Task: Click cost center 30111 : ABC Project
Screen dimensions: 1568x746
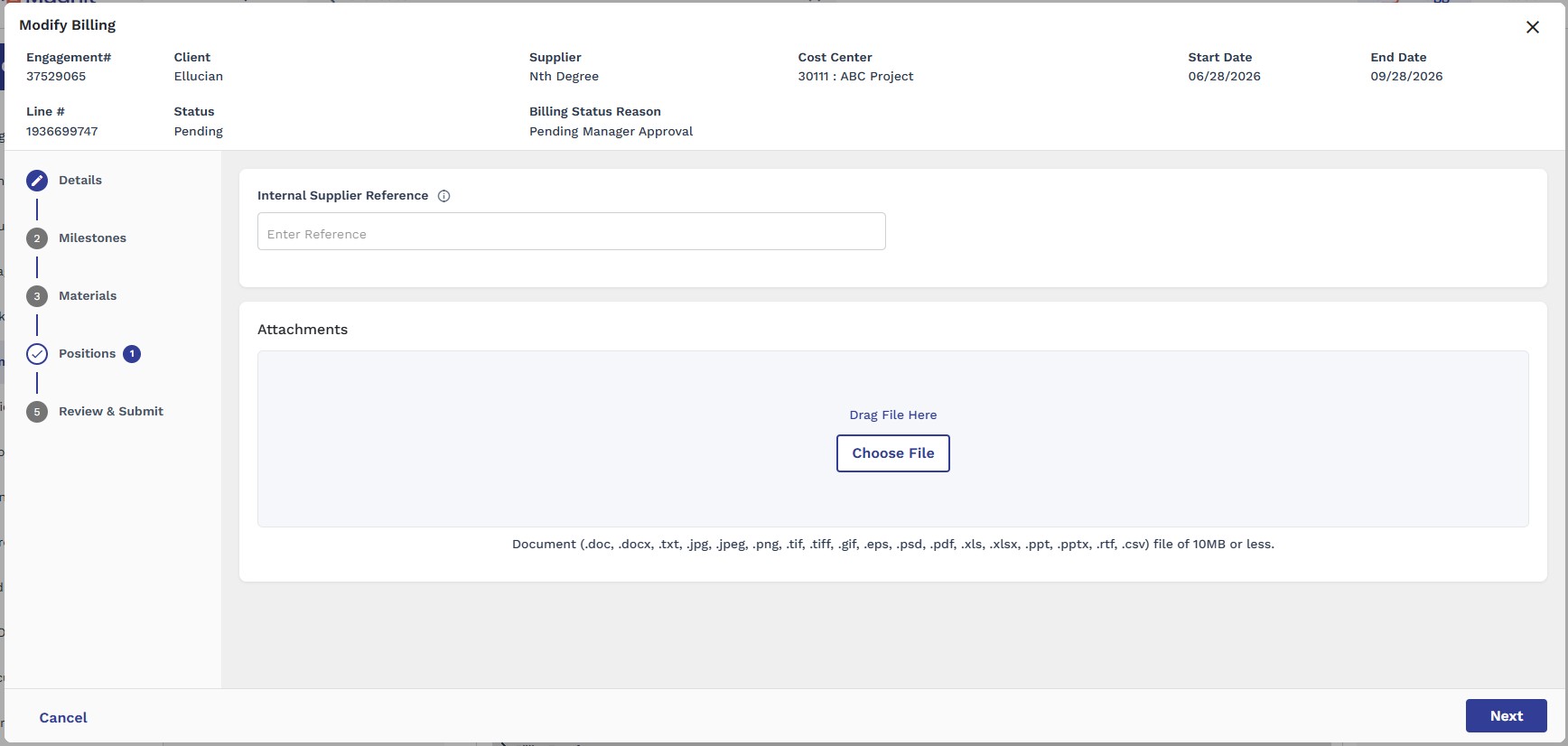Action: (x=855, y=77)
